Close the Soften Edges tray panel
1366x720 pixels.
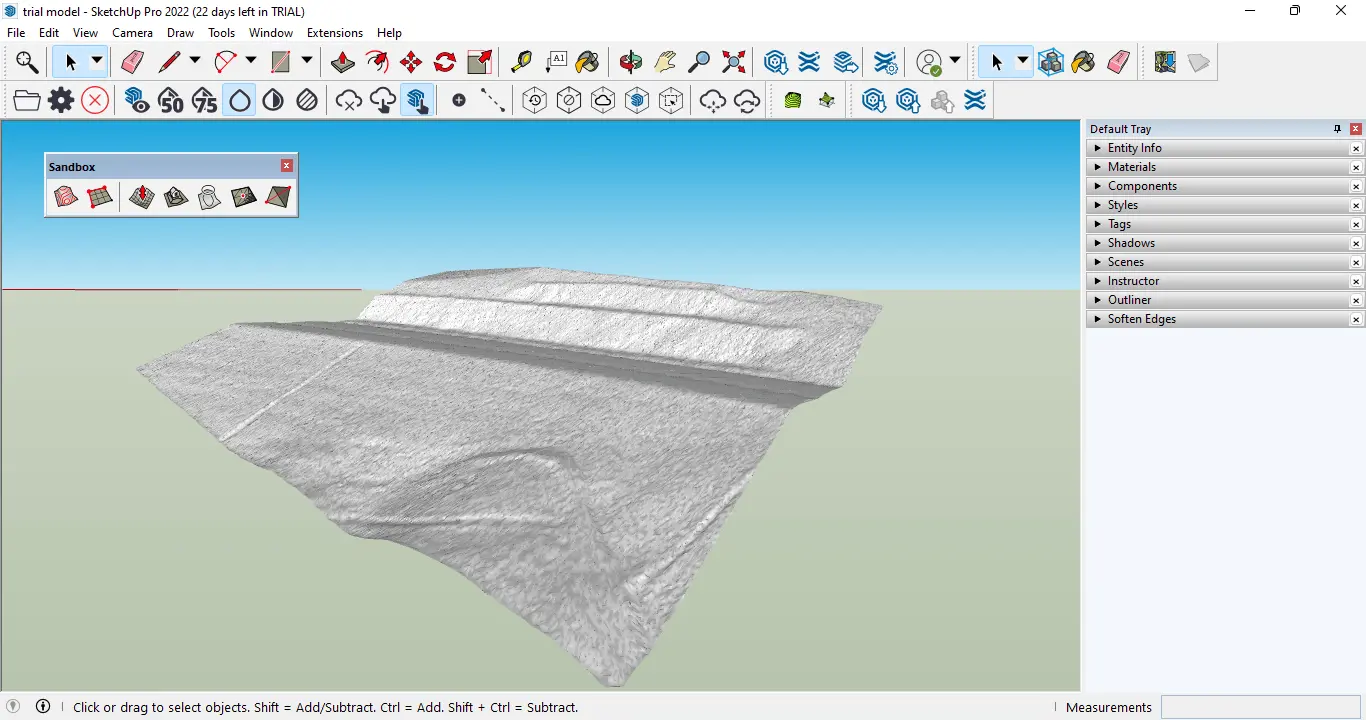(1356, 320)
